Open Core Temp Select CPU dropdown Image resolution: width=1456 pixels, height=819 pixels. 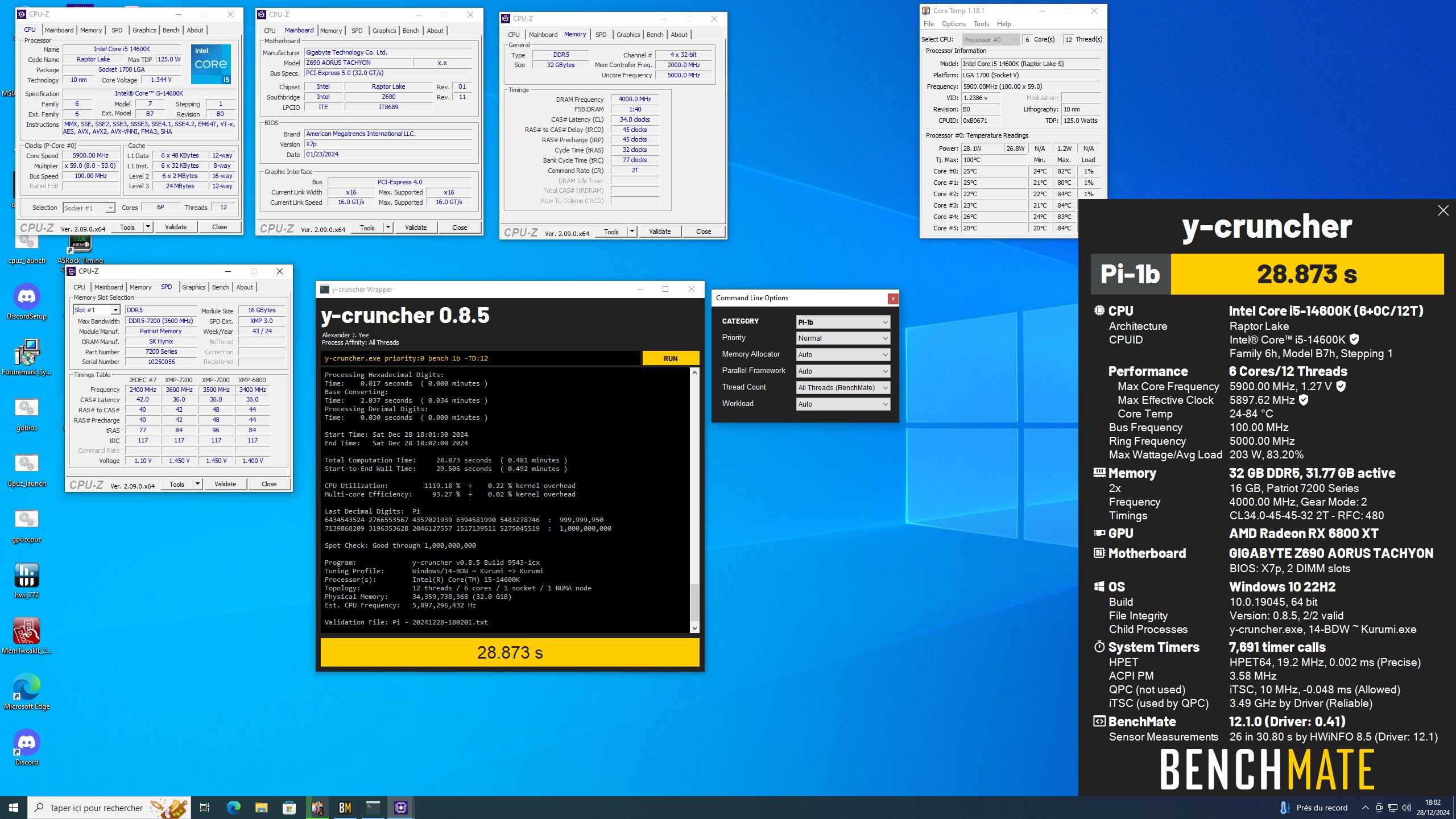pos(991,39)
